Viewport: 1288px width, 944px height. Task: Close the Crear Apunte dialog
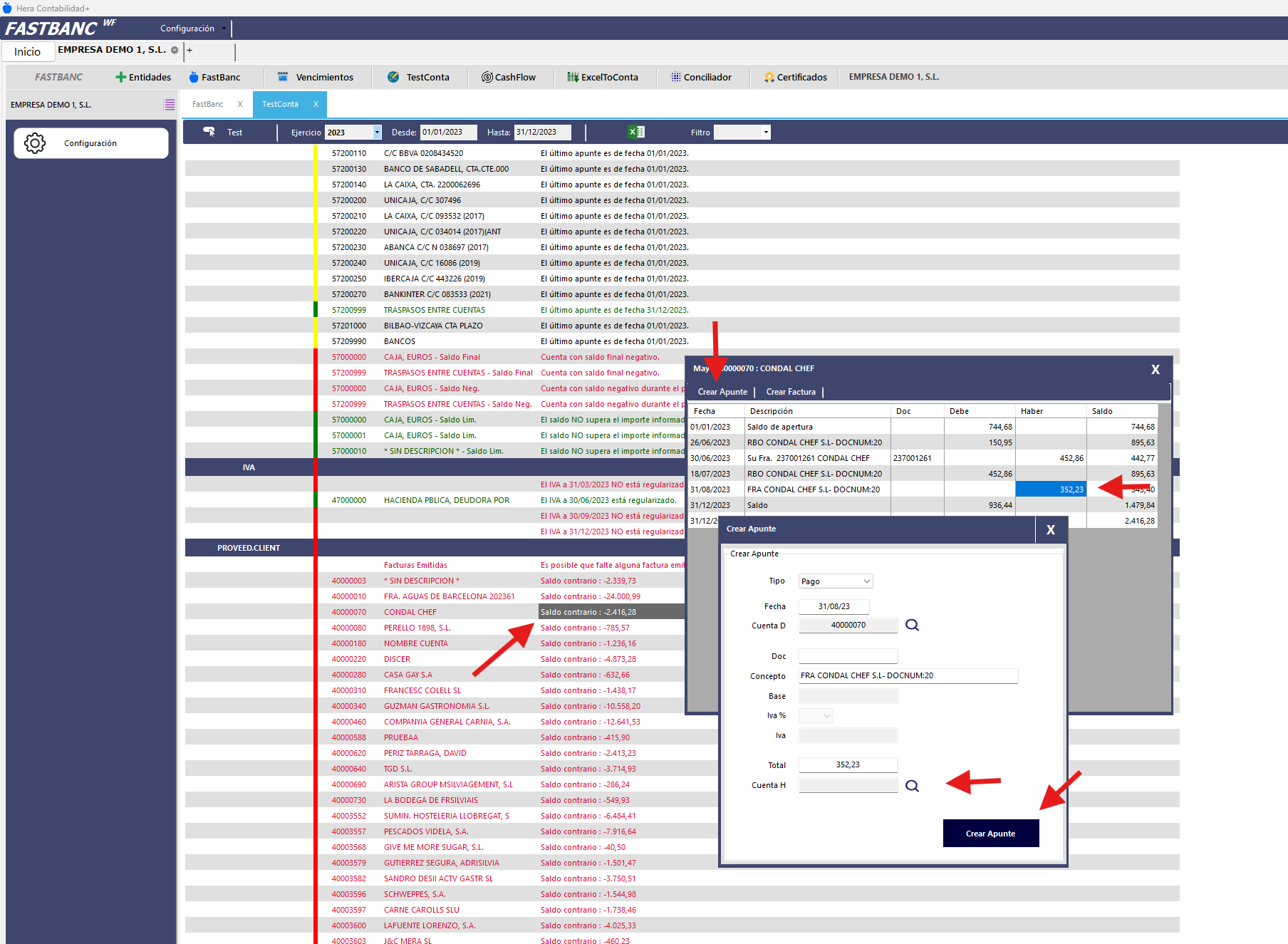1051,529
